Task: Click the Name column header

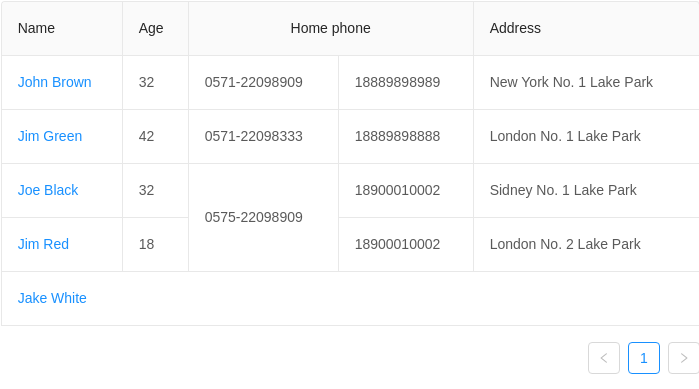Action: click(x=62, y=29)
